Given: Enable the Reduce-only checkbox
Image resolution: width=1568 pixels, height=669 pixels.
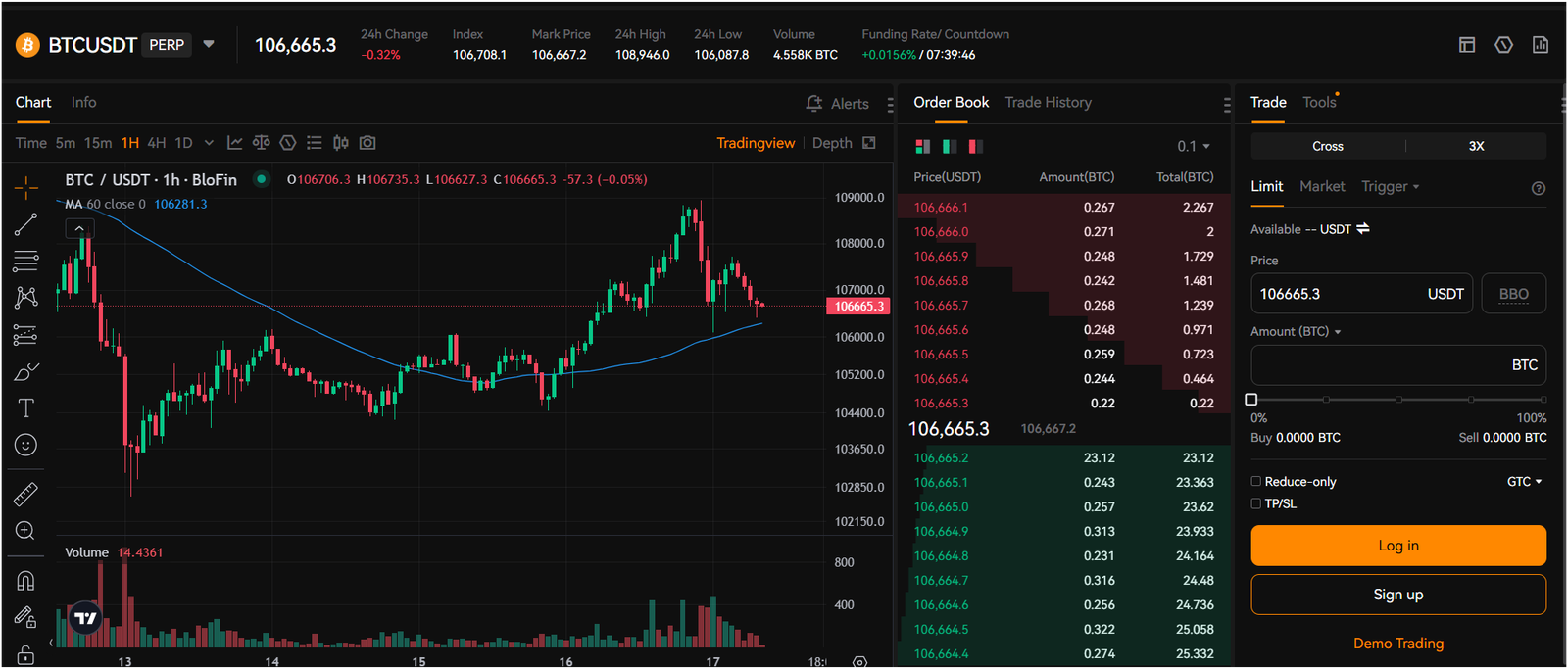Looking at the screenshot, I should 1256,481.
